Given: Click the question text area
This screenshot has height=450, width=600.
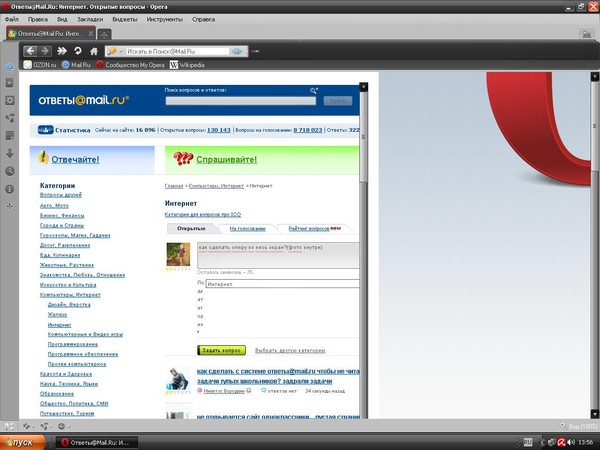Looking at the screenshot, I should point(278,255).
